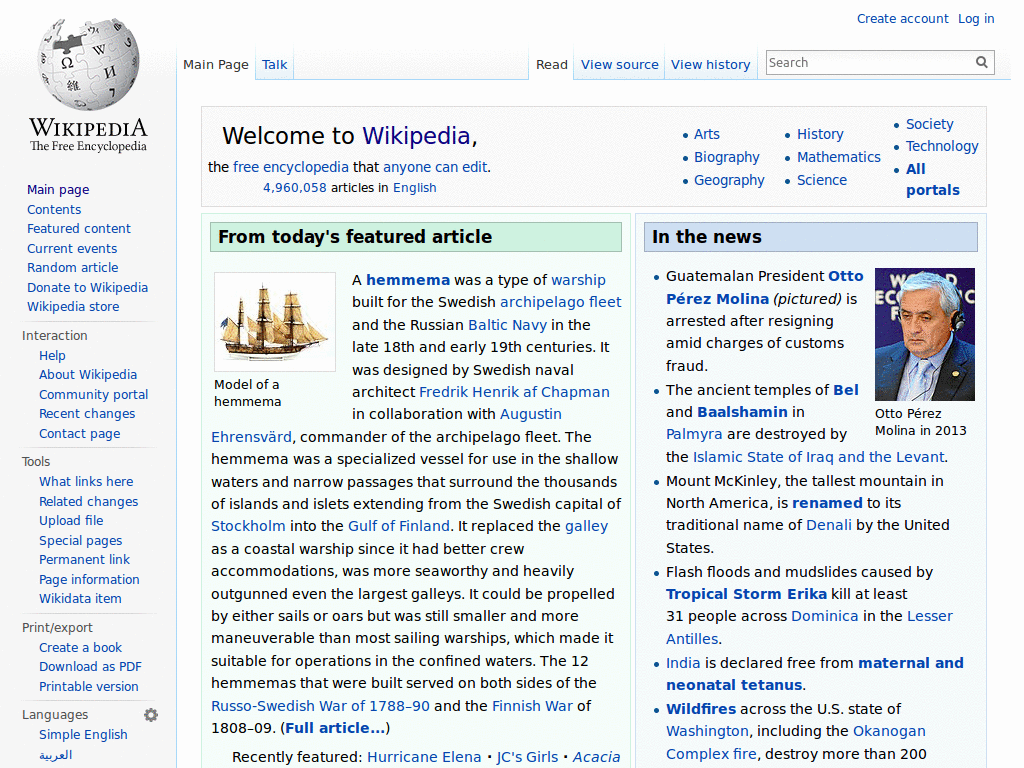Click the Permanent link entry
Screen dimensions: 1024x768
(84, 560)
